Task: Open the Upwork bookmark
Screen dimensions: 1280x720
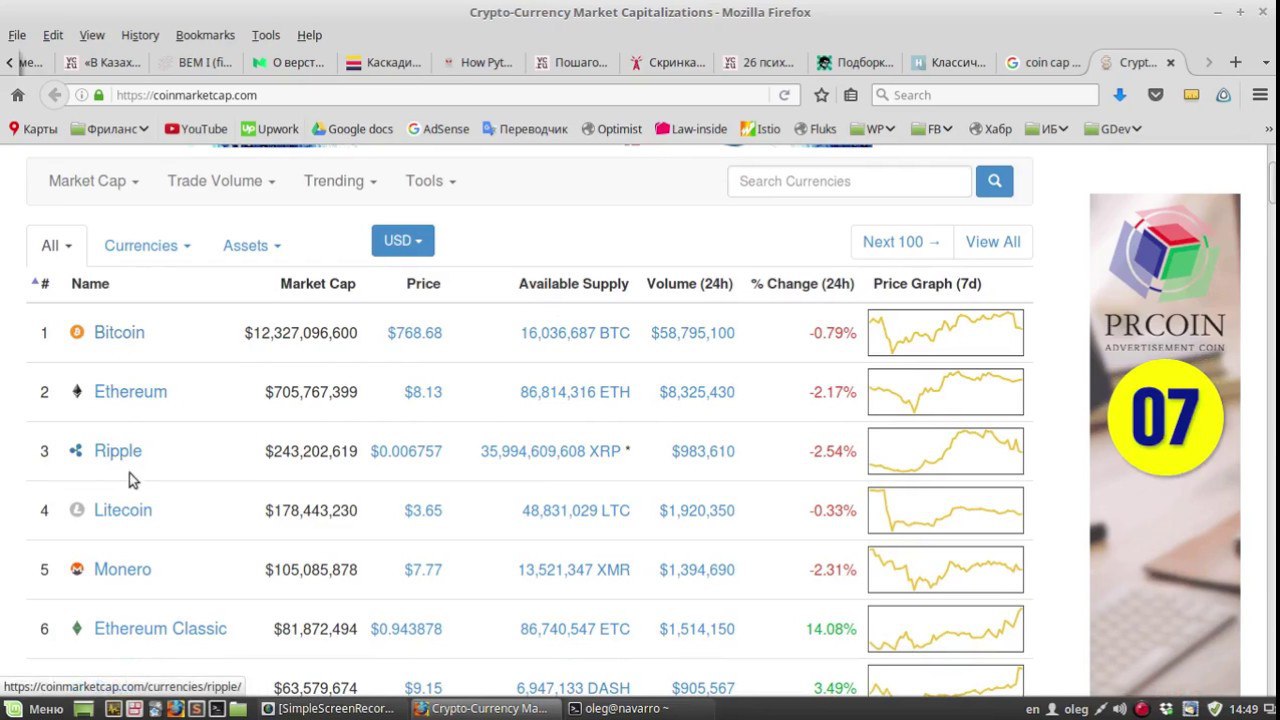Action: 269,129
